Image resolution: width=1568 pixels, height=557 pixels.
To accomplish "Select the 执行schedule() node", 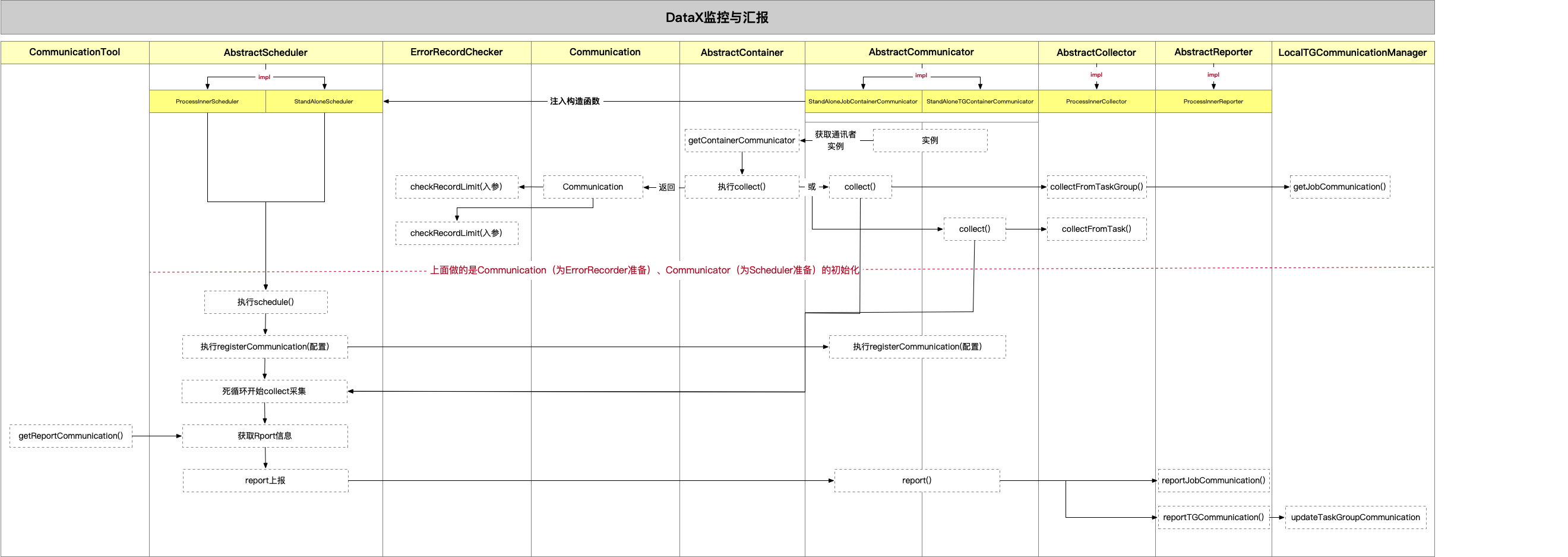I will (265, 302).
